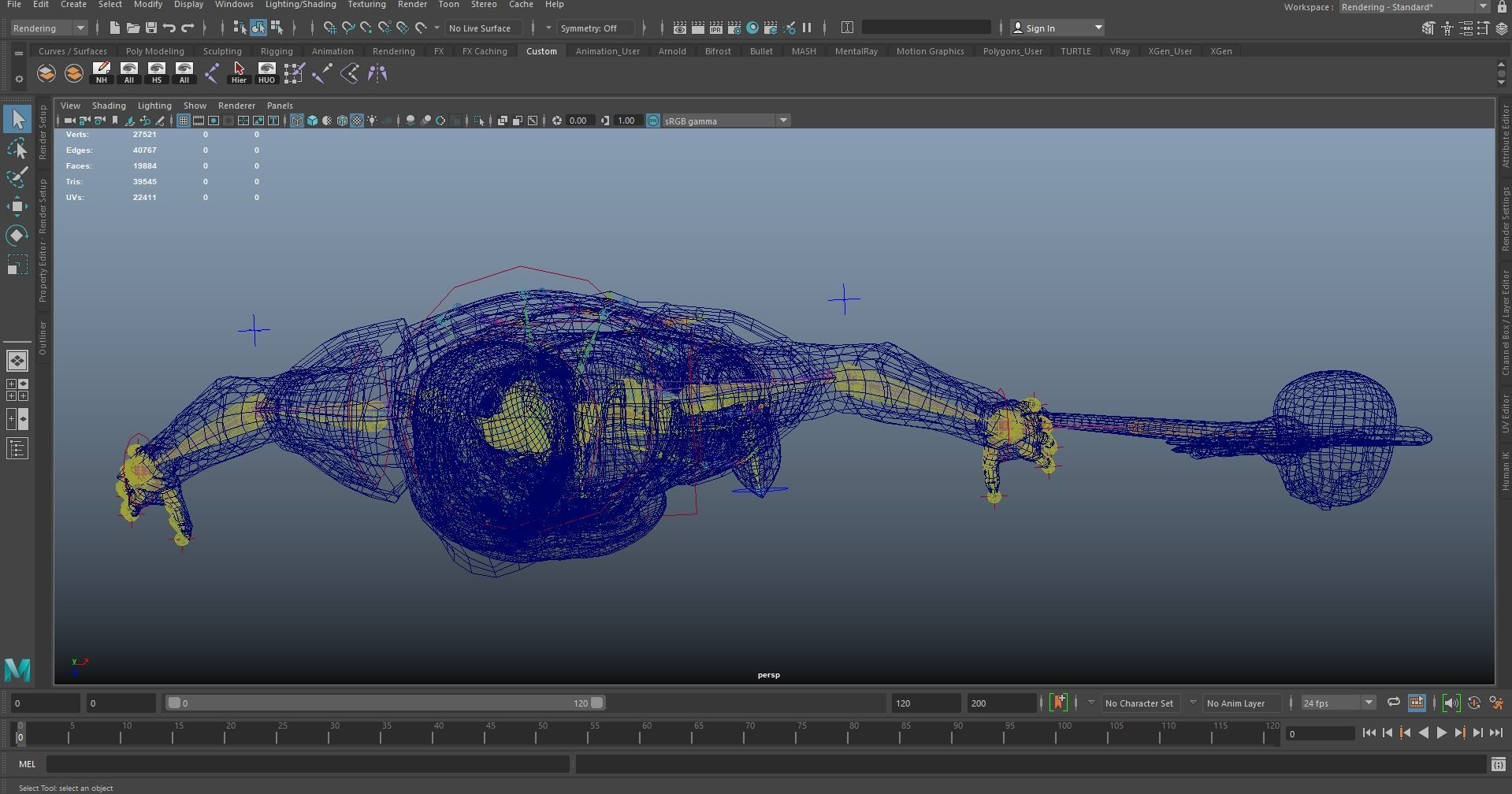Activate the Move tool in the toolbox
The width and height of the screenshot is (1512, 794).
17,207
